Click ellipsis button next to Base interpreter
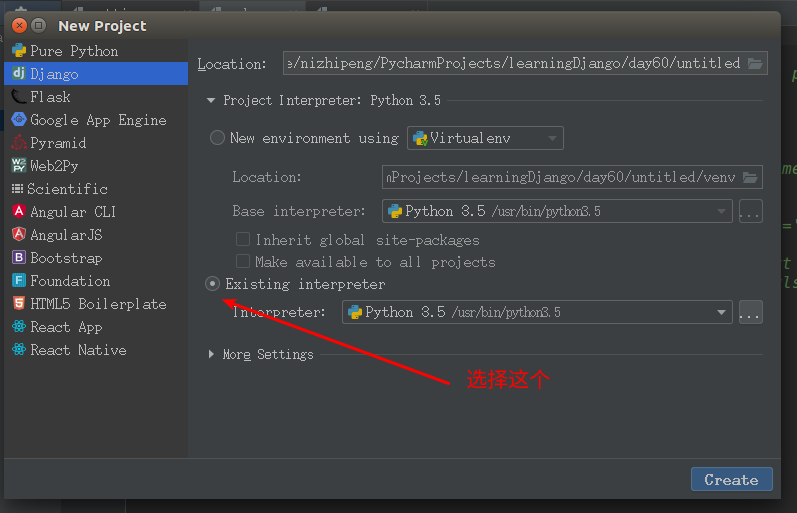Viewport: 797px width, 513px height. 750,211
